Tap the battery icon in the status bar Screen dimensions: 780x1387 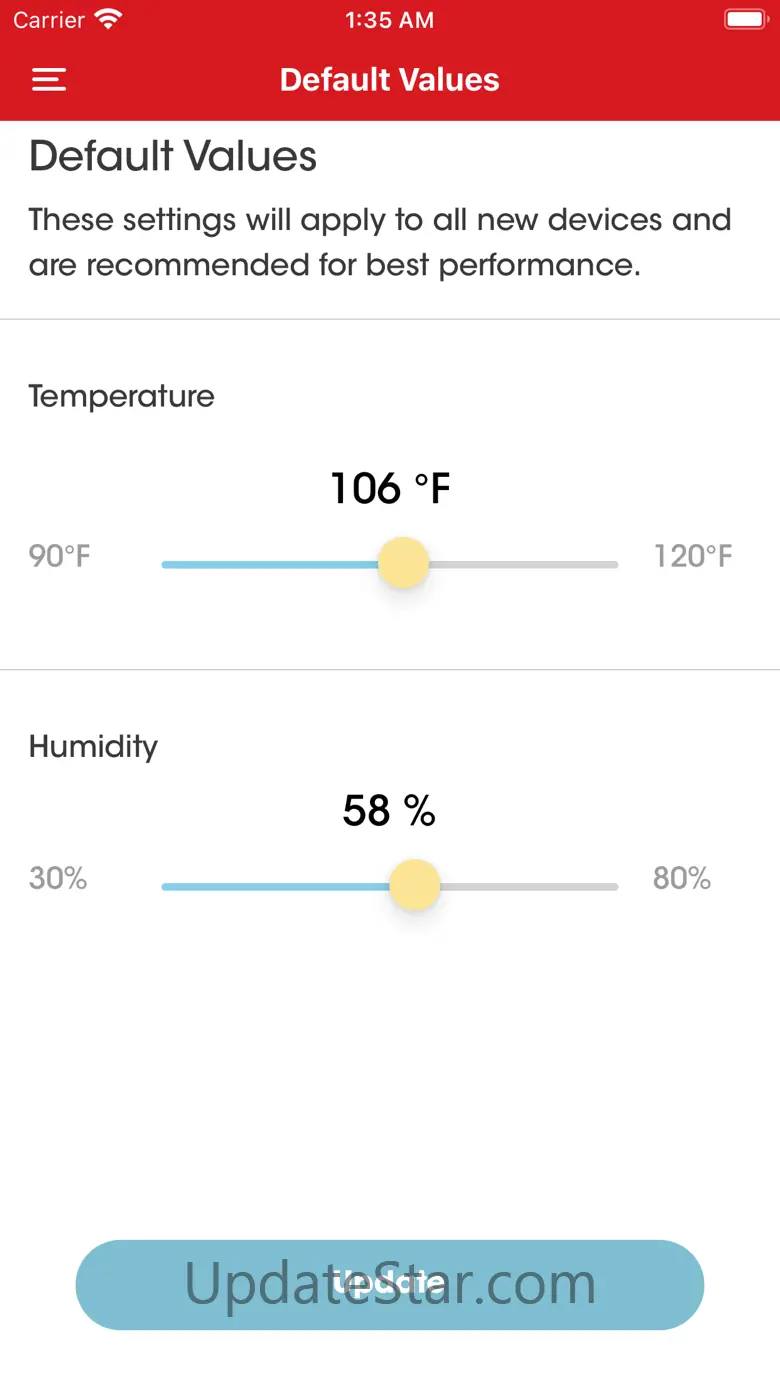click(x=745, y=19)
